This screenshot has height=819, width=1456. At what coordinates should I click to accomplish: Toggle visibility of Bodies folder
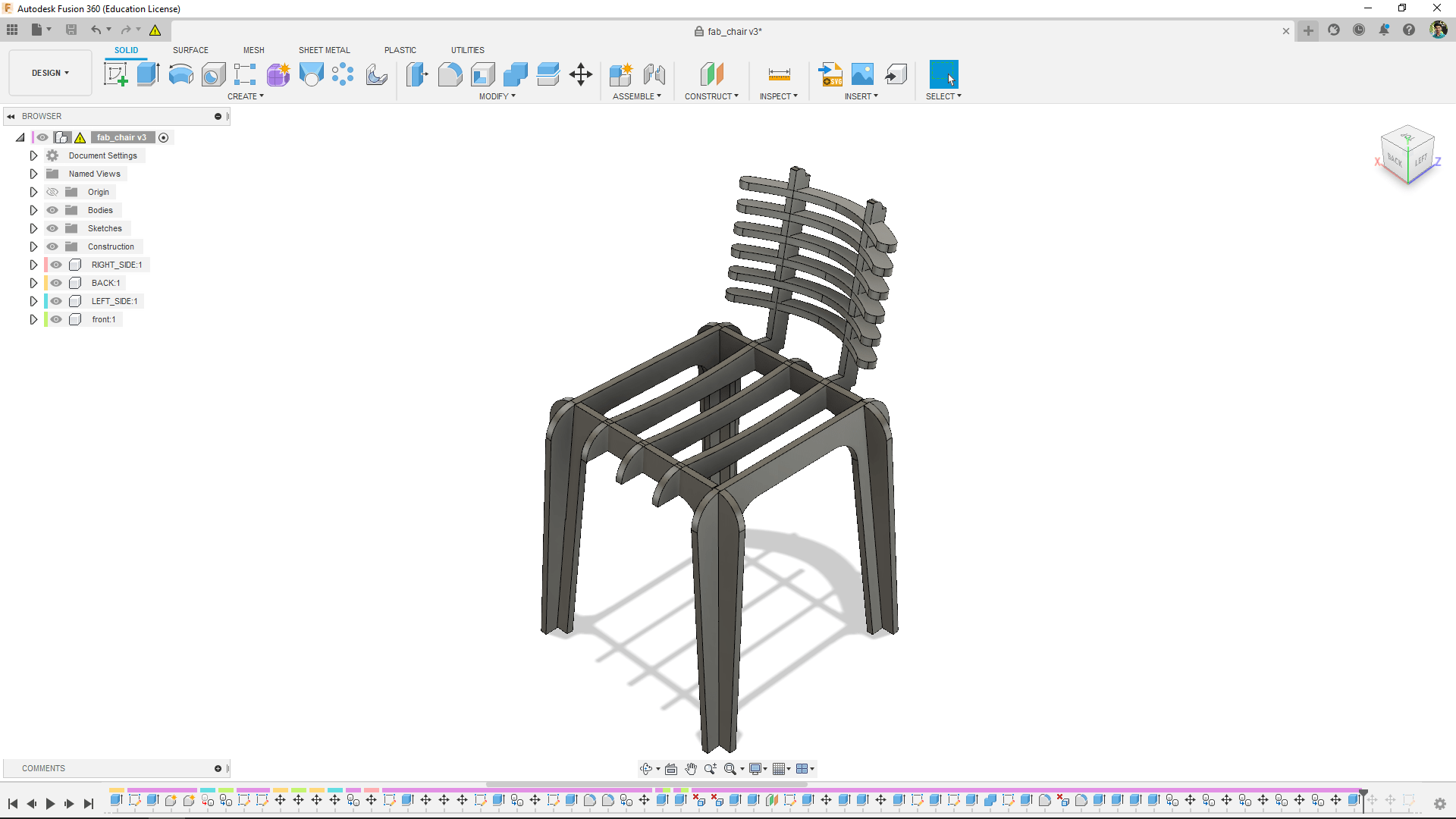(52, 210)
